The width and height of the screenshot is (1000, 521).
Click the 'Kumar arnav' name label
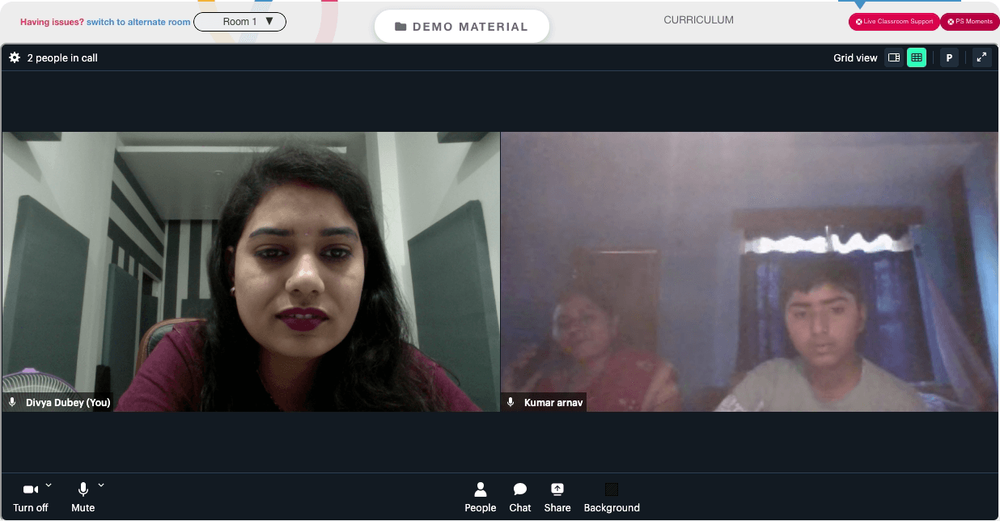[x=553, y=402]
